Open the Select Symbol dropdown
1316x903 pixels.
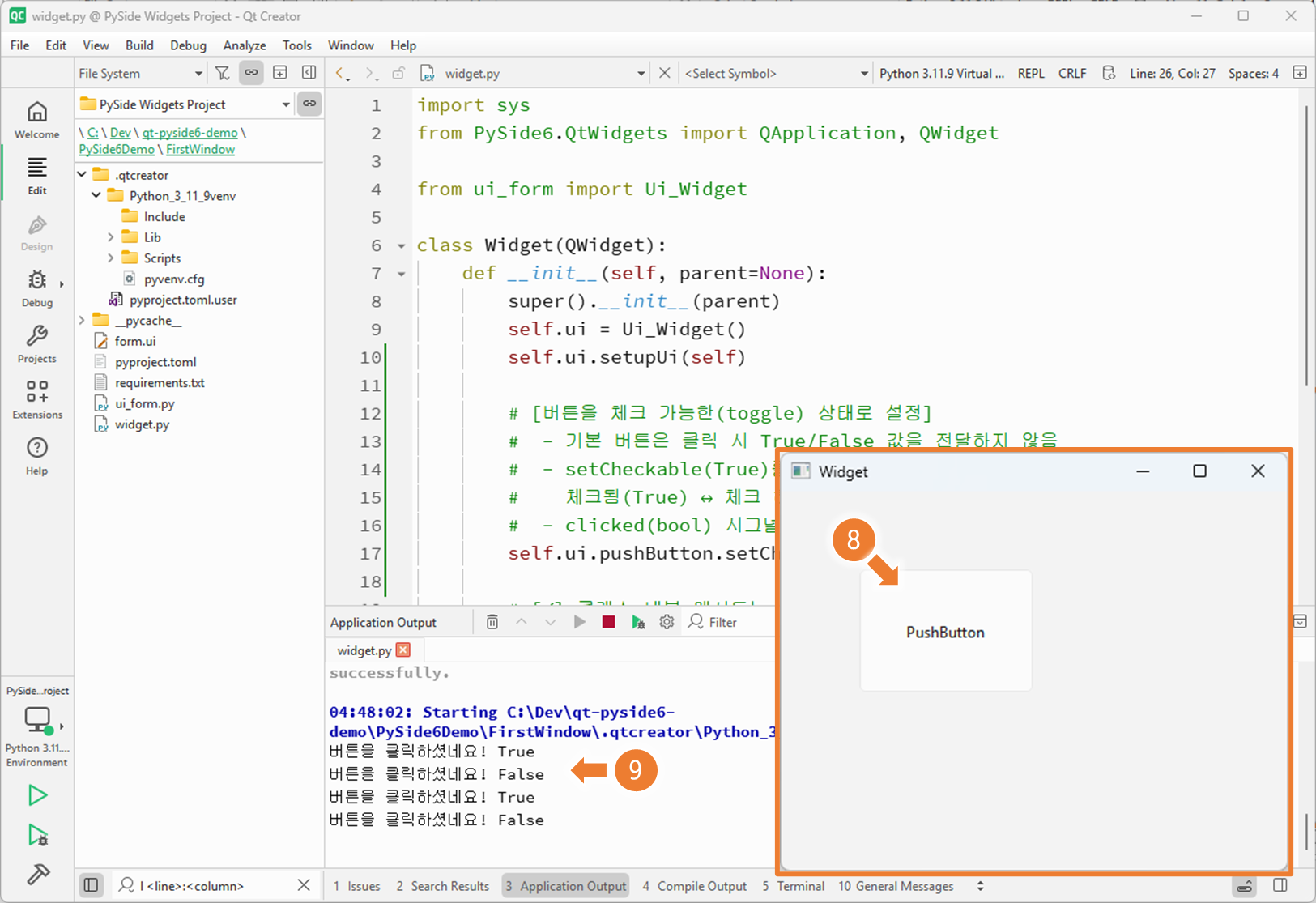pos(776,73)
